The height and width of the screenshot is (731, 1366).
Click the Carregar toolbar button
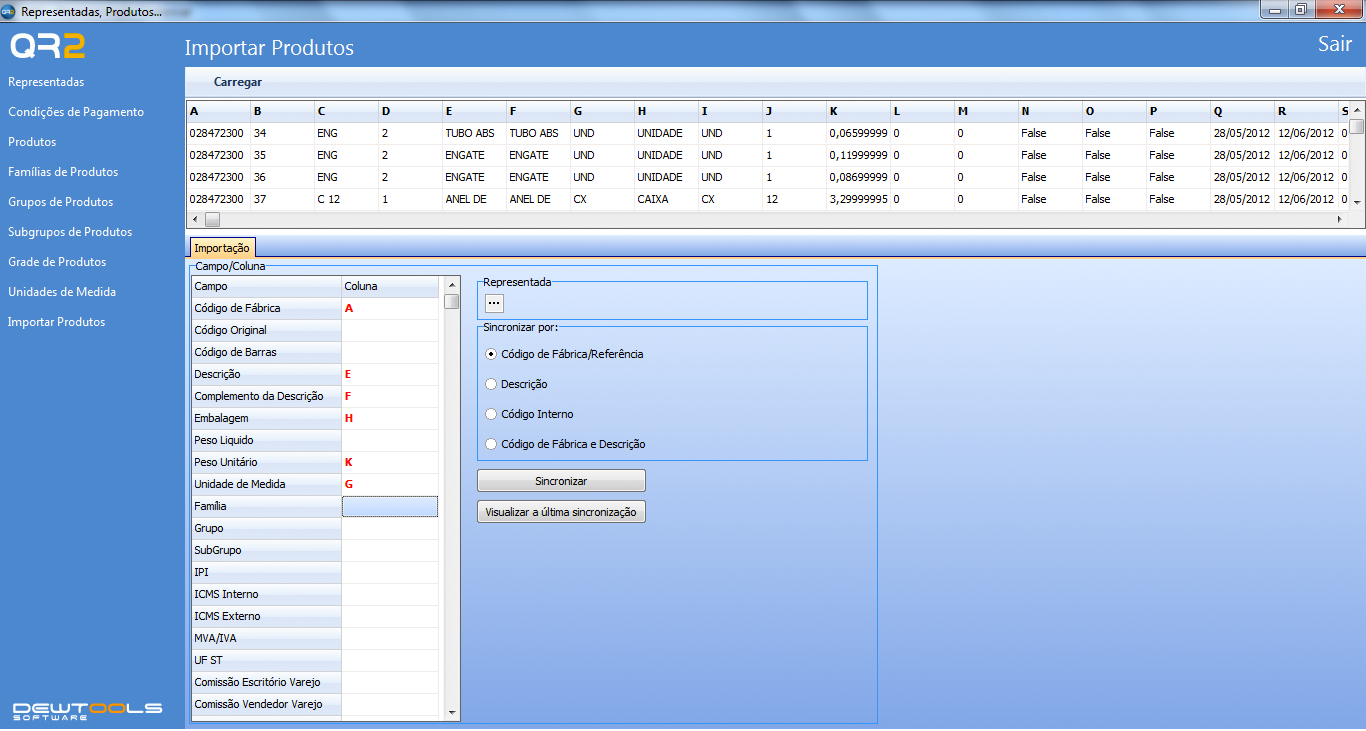[238, 82]
